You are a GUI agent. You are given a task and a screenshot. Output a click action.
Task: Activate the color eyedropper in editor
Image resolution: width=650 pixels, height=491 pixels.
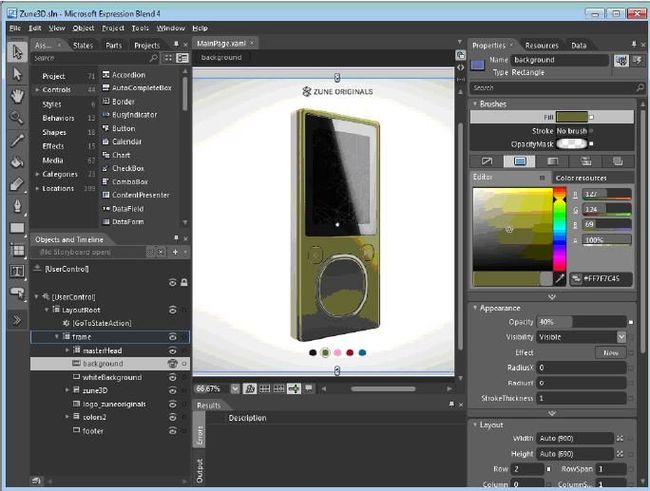pos(560,279)
